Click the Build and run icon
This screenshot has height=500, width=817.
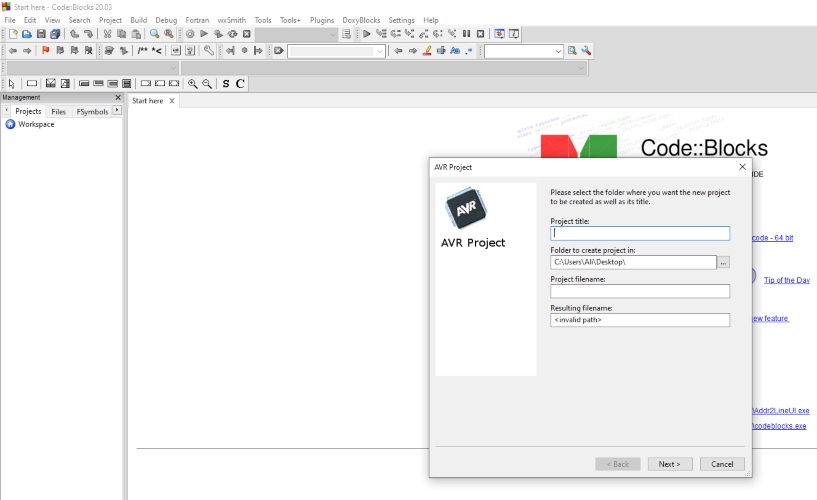tap(218, 34)
